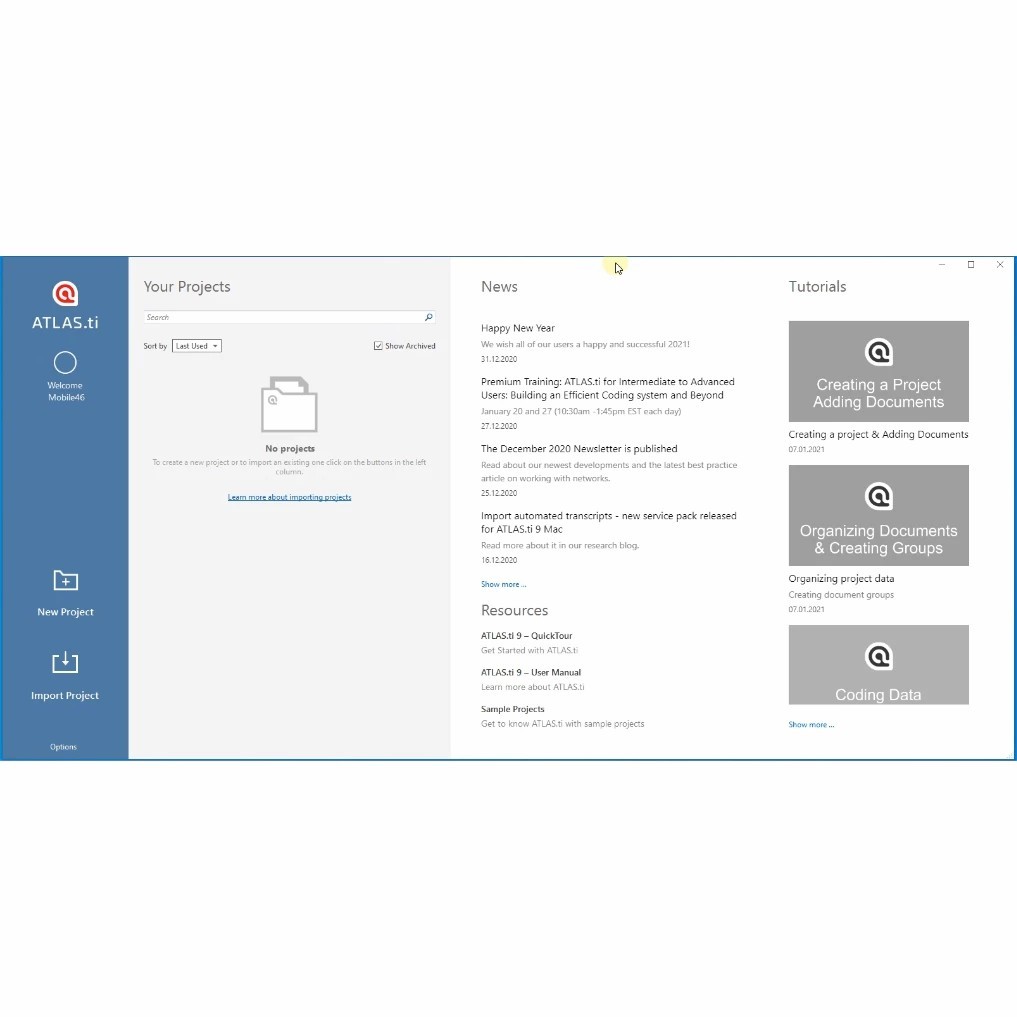1017x1017 pixels.
Task: Click the empty folder icon above No projects
Action: 289,403
